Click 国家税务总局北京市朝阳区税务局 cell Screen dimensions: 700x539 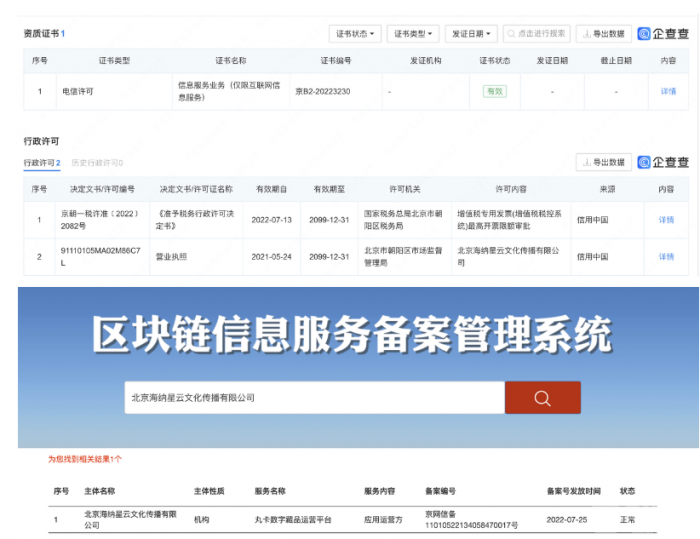[x=403, y=220]
